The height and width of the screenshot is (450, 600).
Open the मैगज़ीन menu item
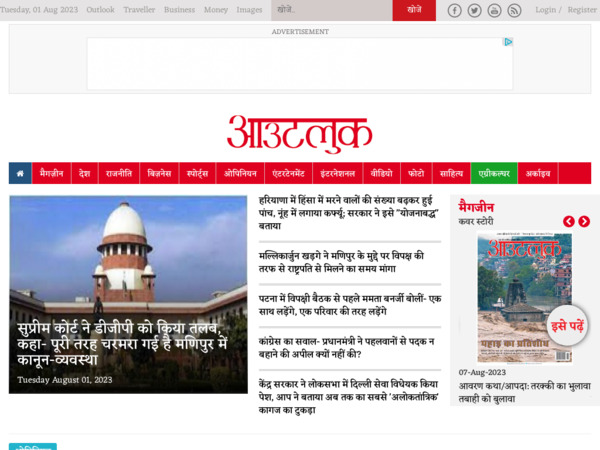(x=52, y=173)
